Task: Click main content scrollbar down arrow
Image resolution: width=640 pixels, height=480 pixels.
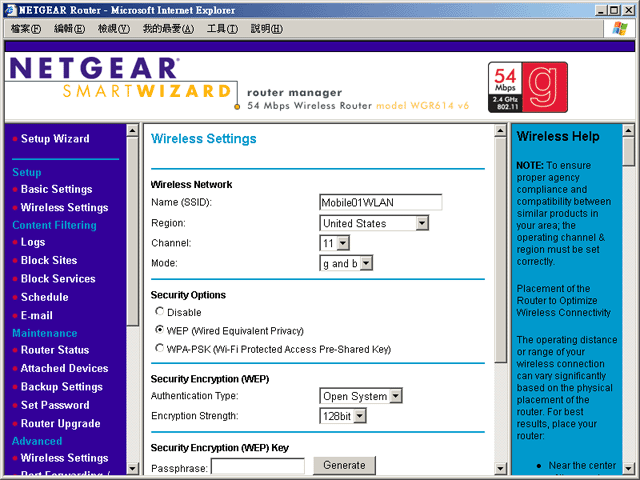Action: coord(500,468)
